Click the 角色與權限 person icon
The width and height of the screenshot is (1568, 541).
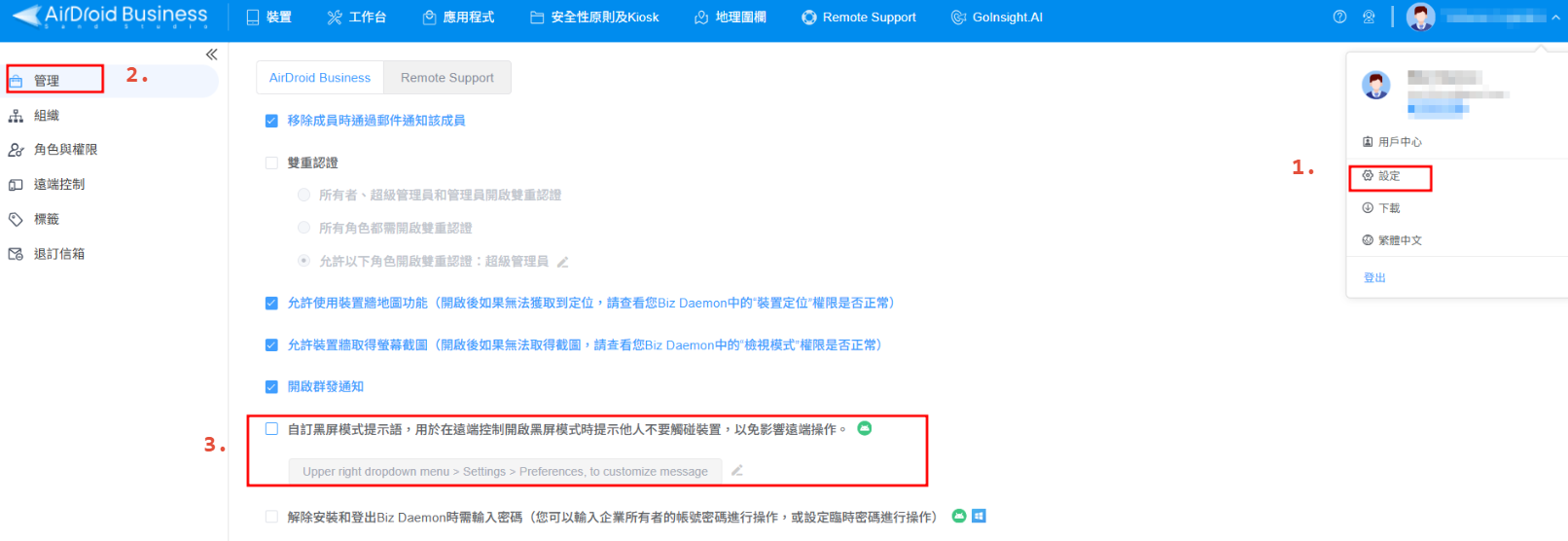(x=16, y=150)
